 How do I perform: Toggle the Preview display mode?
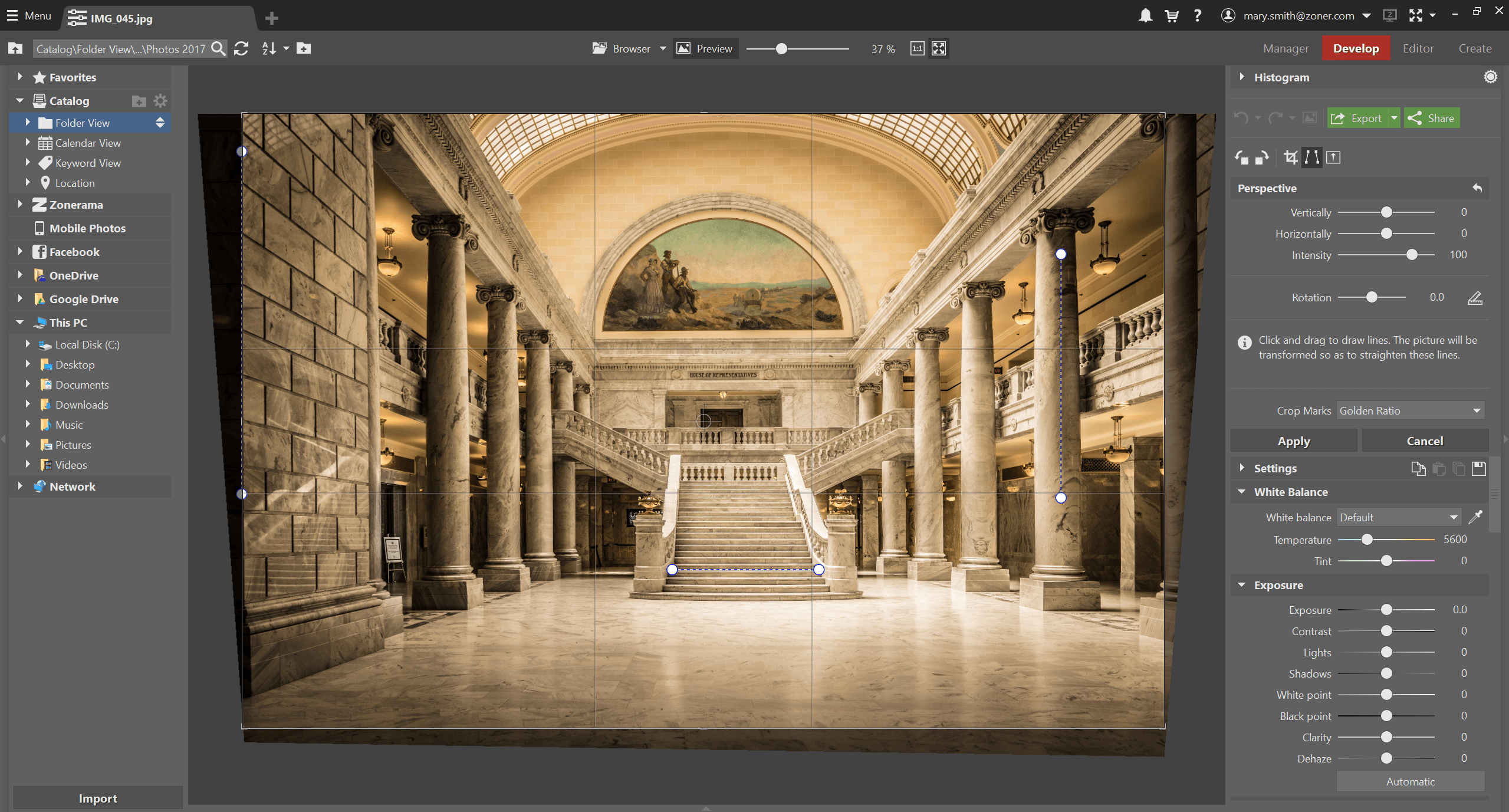[705, 48]
